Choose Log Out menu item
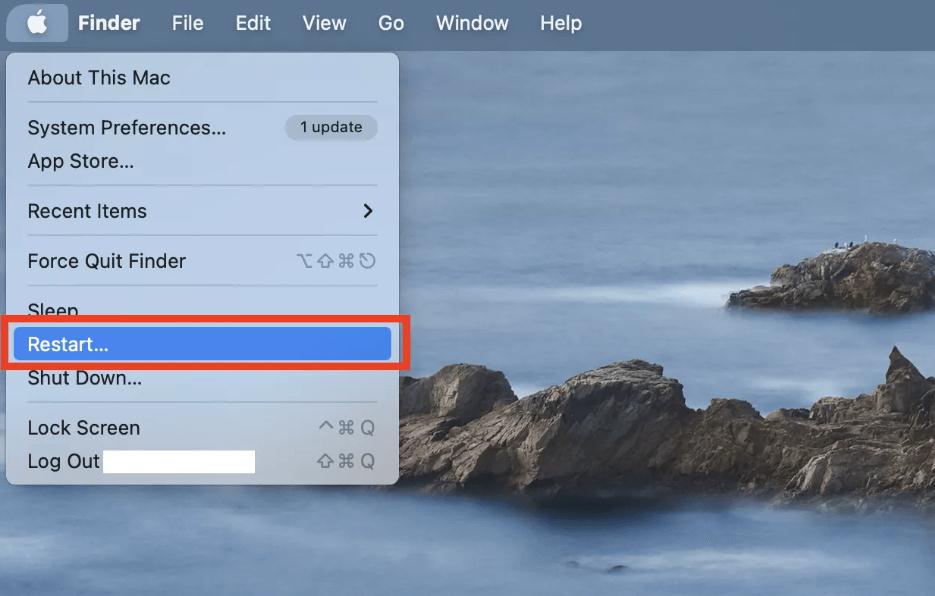 (x=202, y=461)
